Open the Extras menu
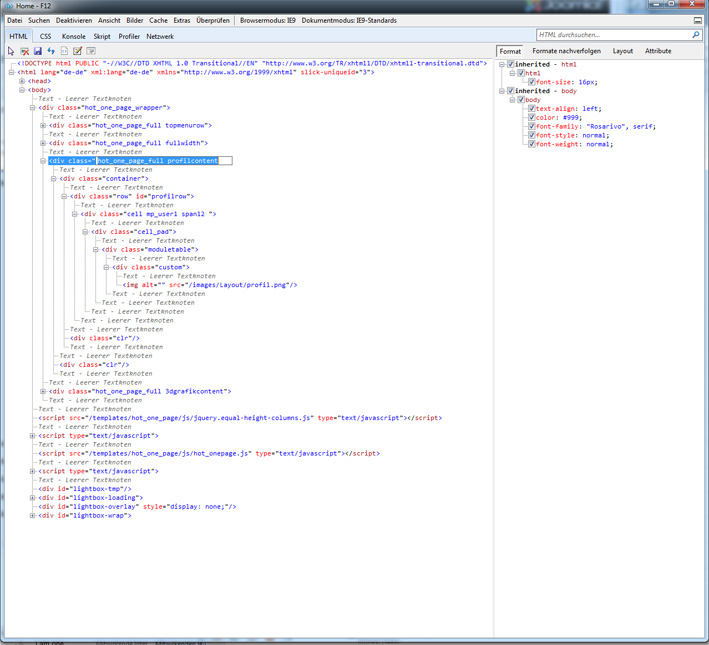 click(182, 20)
